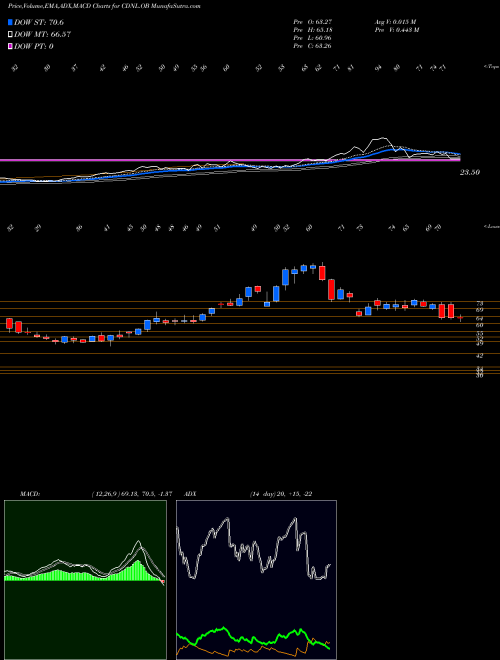Open the MACD histogram chart panel
The width and height of the screenshot is (500, 660).
coord(85,580)
